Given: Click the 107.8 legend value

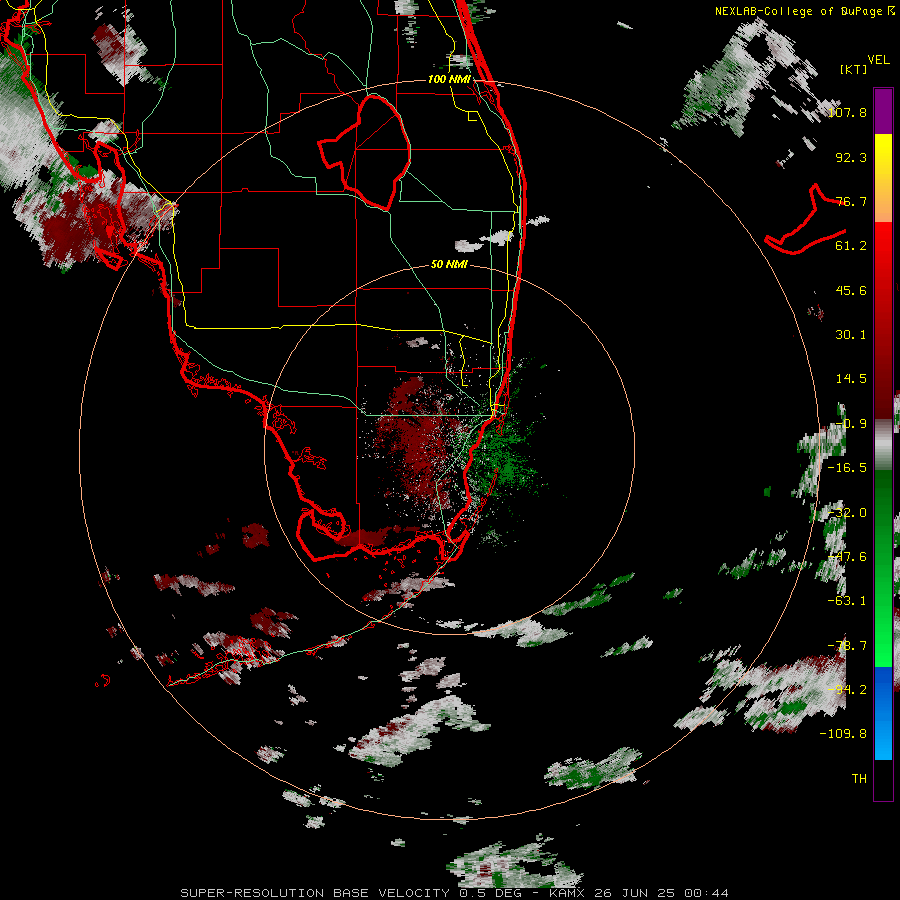Looking at the screenshot, I should coord(847,112).
